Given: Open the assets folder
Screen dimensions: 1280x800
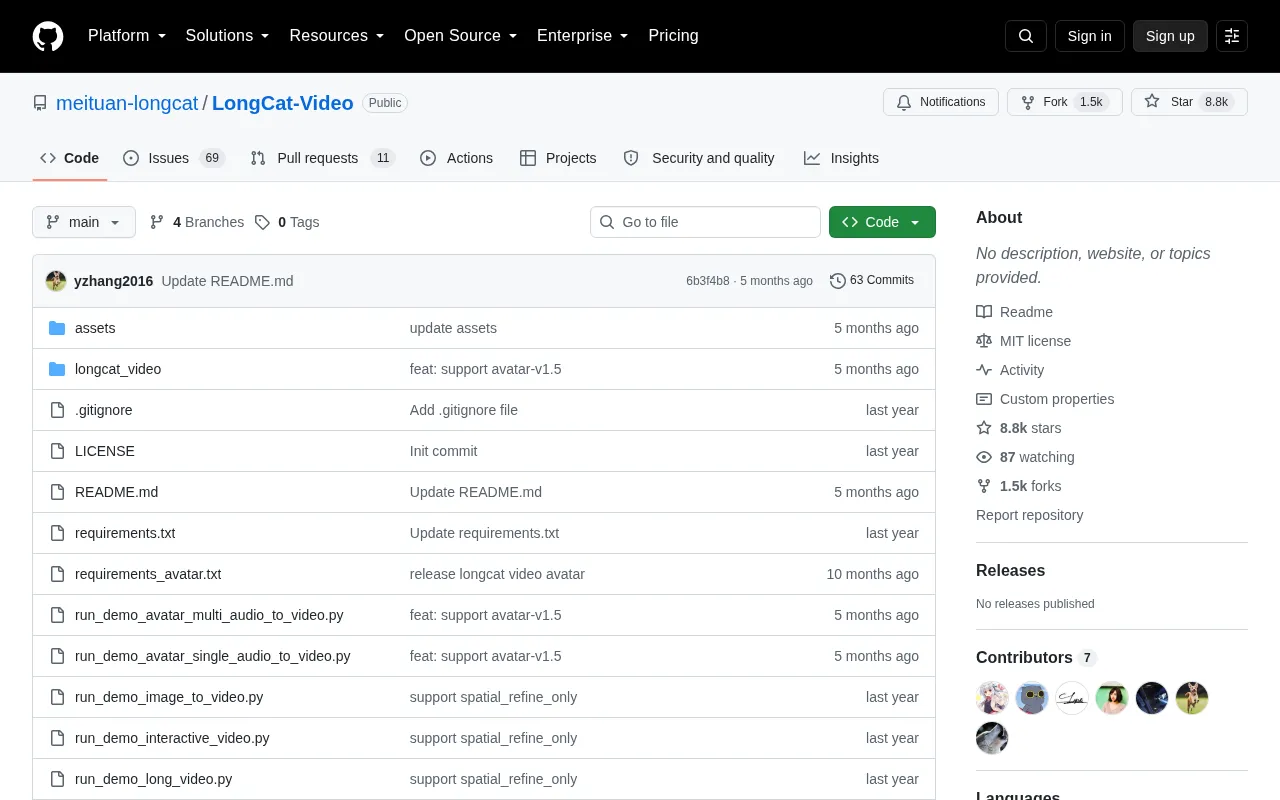Looking at the screenshot, I should tap(95, 328).
